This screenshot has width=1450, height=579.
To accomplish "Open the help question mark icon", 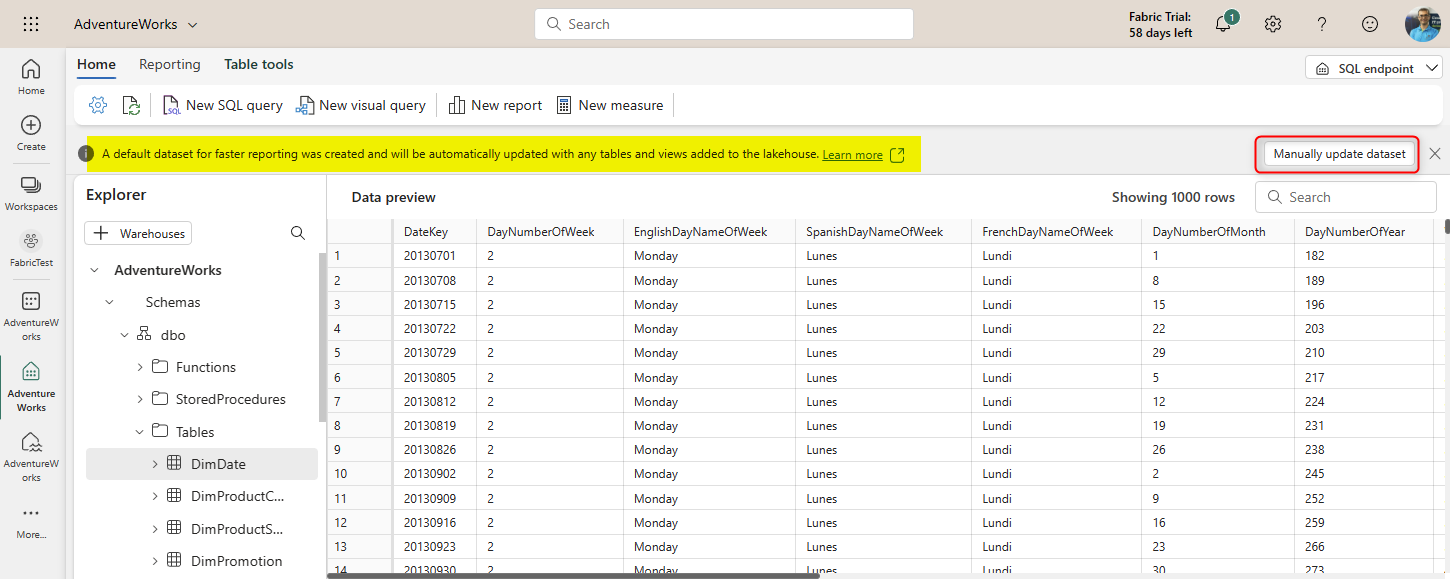I will tap(1321, 24).
